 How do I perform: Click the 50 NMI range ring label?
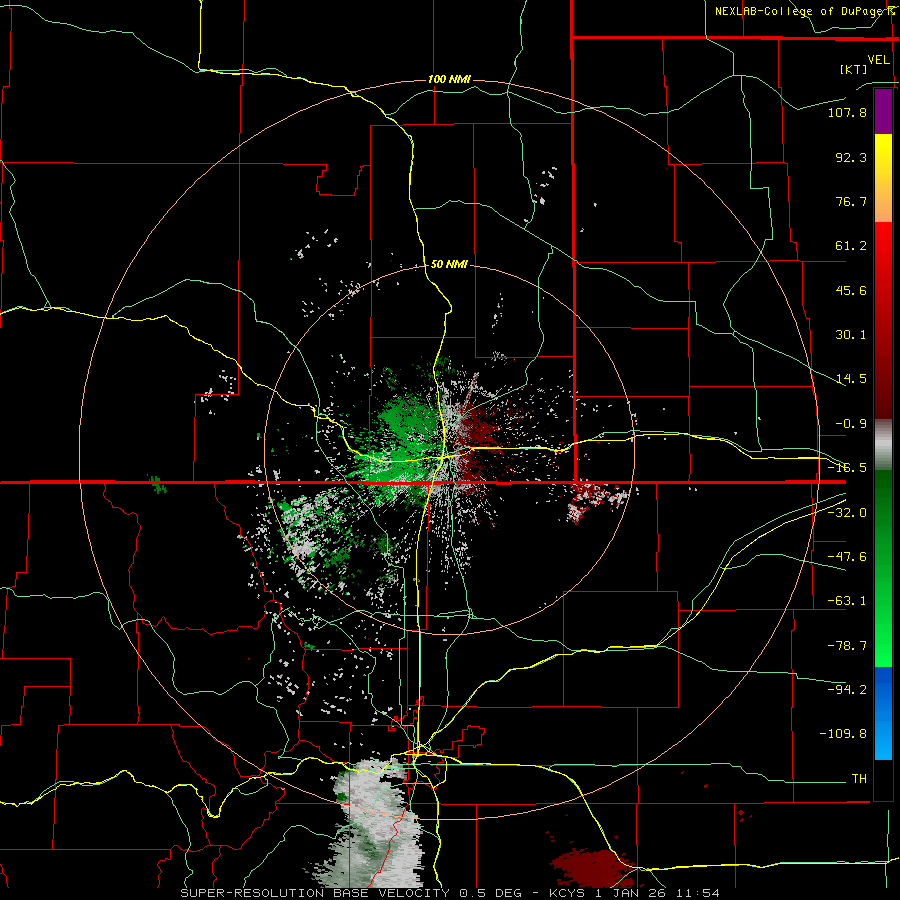(449, 264)
